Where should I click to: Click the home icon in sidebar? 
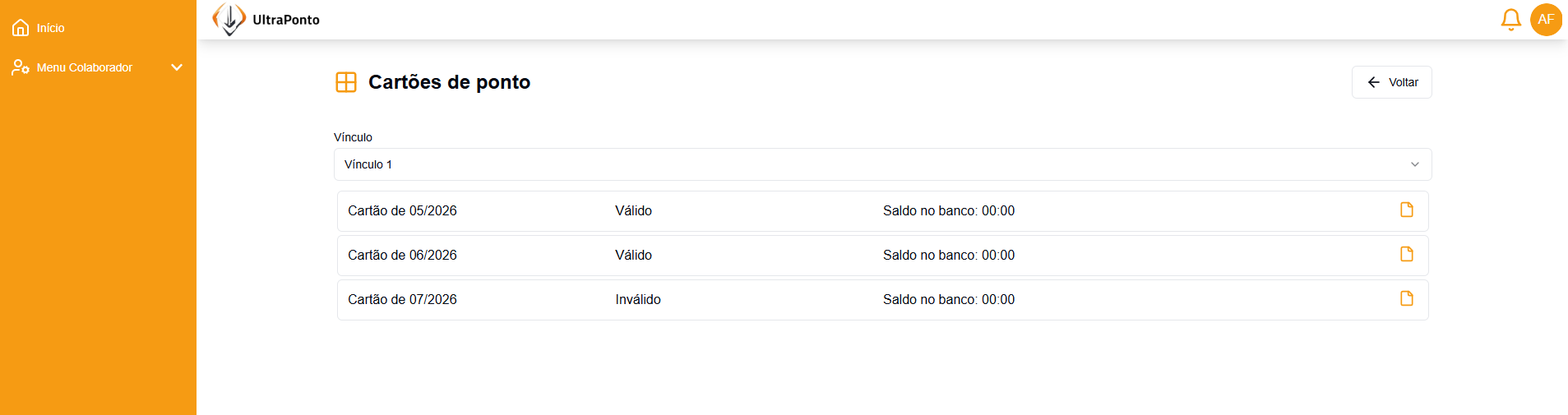coord(21,28)
